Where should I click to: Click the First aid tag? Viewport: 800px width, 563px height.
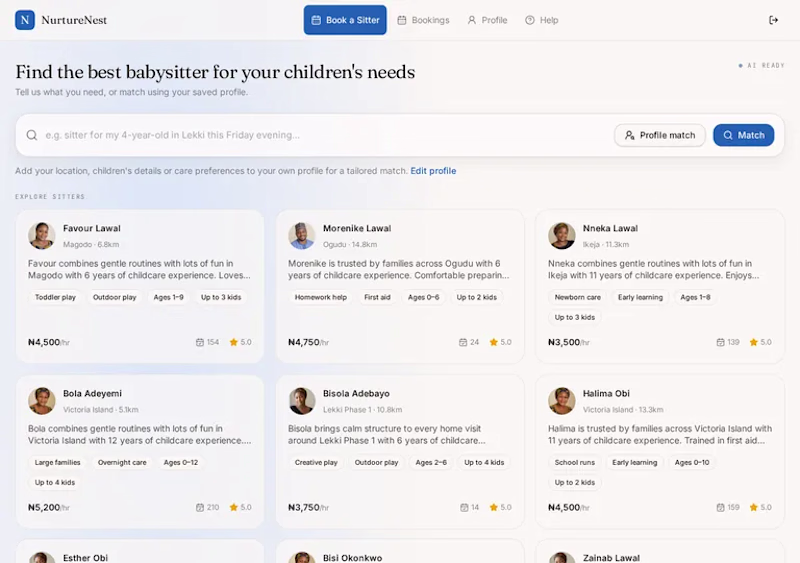(377, 297)
